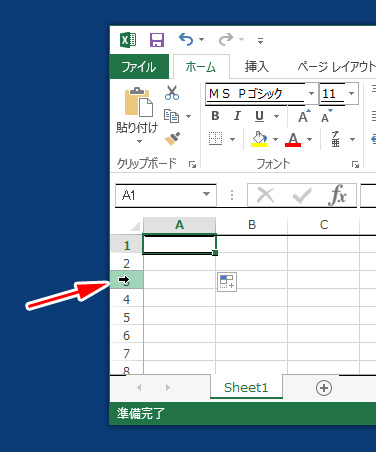Expand the font name dropdown list
Viewport: 376px width, 452px height.
(311, 93)
